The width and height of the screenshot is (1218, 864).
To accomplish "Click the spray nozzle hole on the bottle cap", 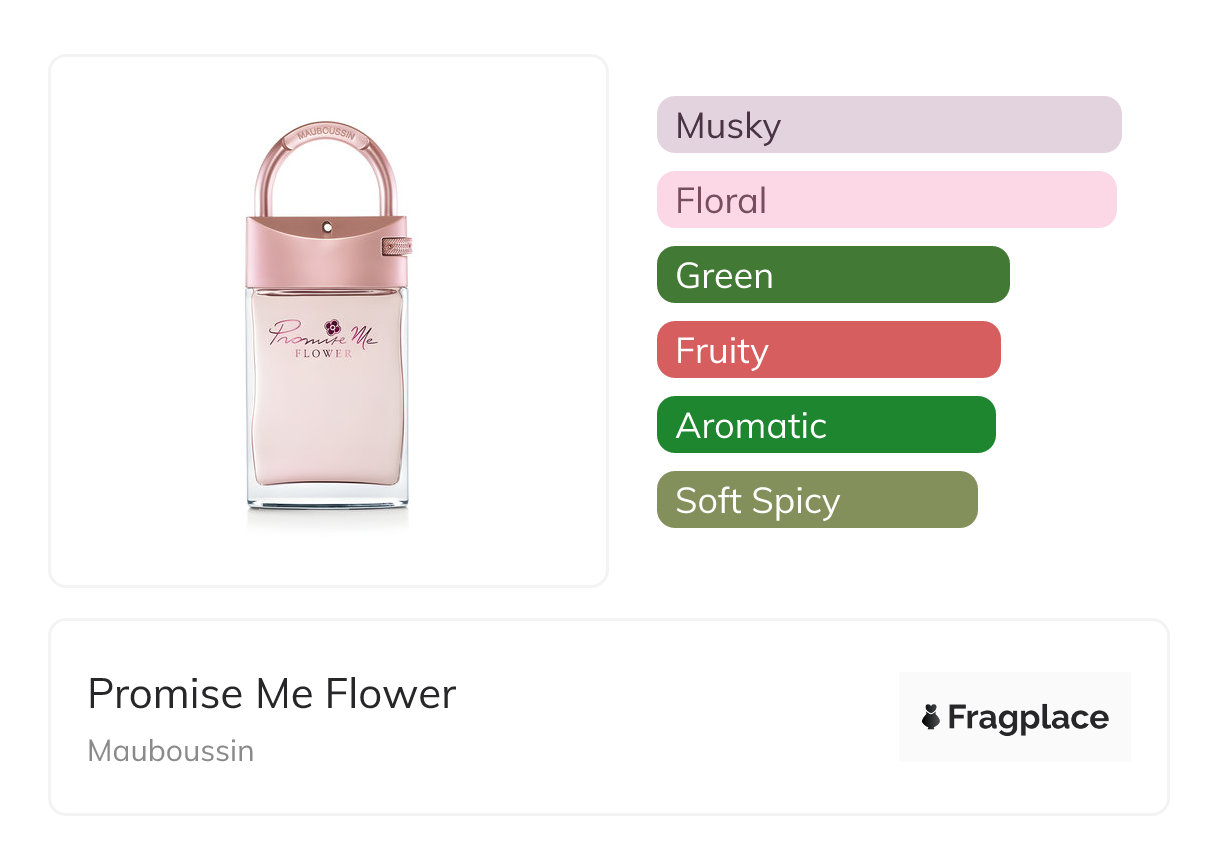I will [x=327, y=228].
